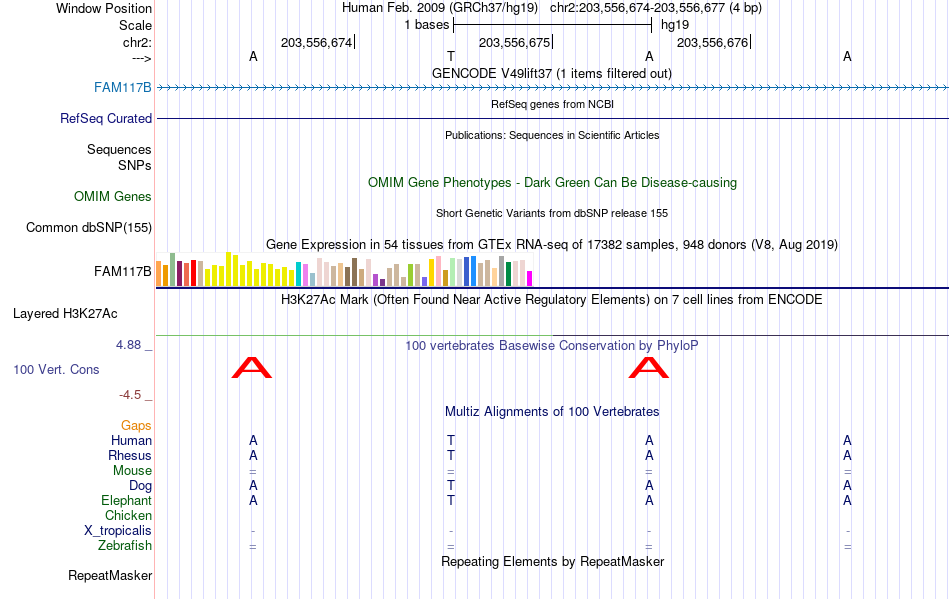Open the RefSeq Curated track label

106,119
